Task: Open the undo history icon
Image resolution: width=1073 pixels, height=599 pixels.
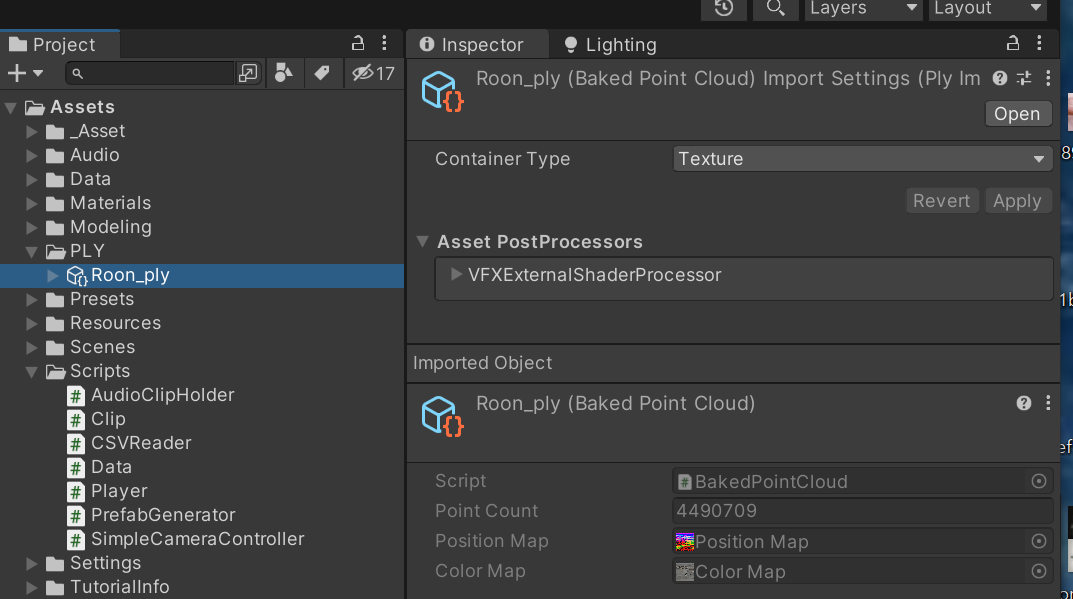Action: (723, 8)
